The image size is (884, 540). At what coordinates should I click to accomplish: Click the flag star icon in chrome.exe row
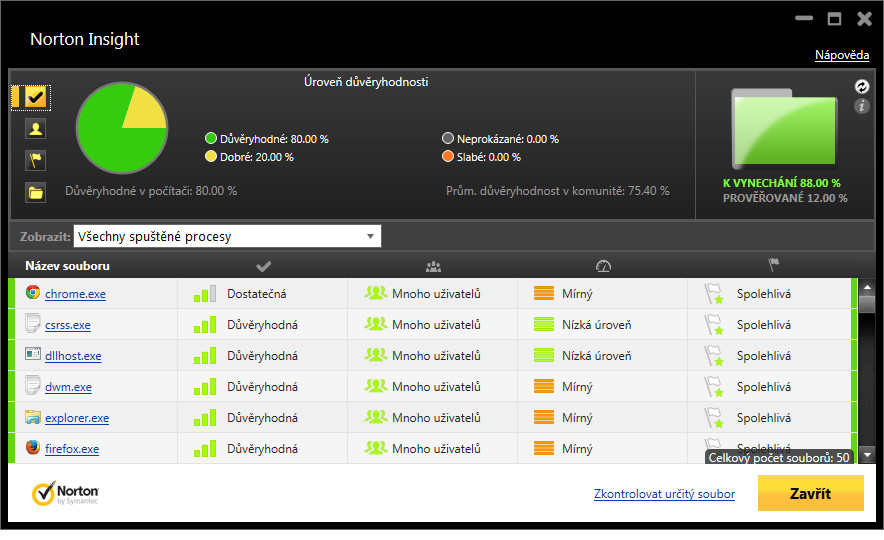point(714,294)
